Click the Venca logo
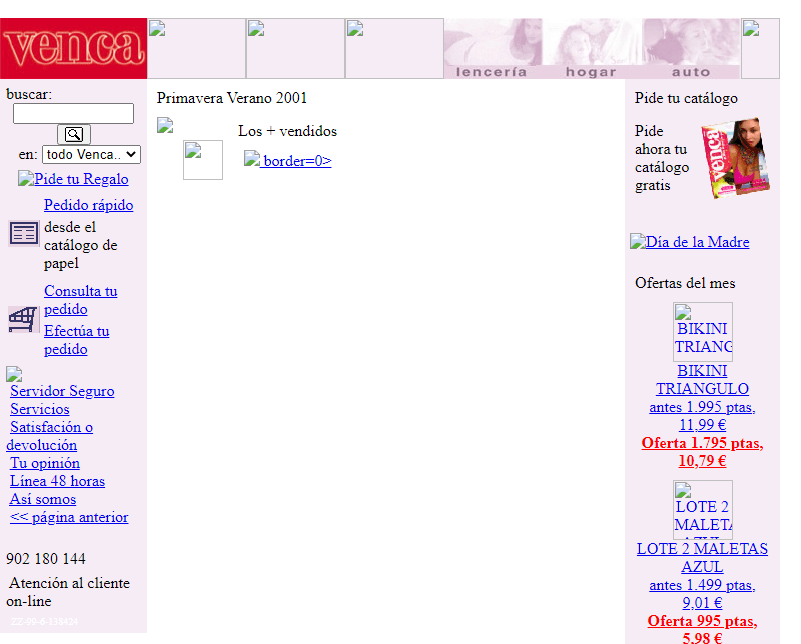Screen dimensions: 801x644 tap(73, 48)
